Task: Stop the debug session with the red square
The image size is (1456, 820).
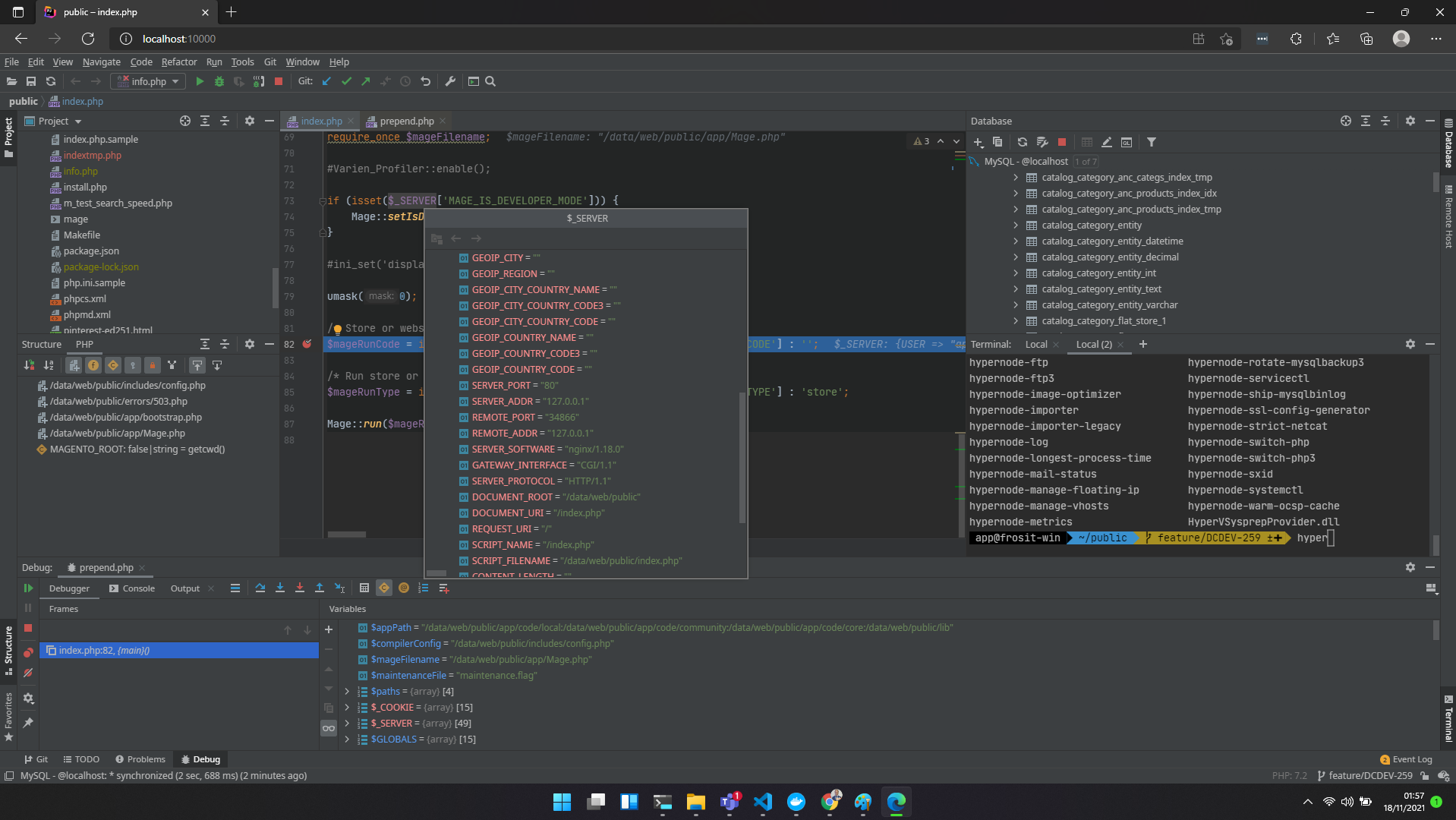Action: tap(28, 628)
